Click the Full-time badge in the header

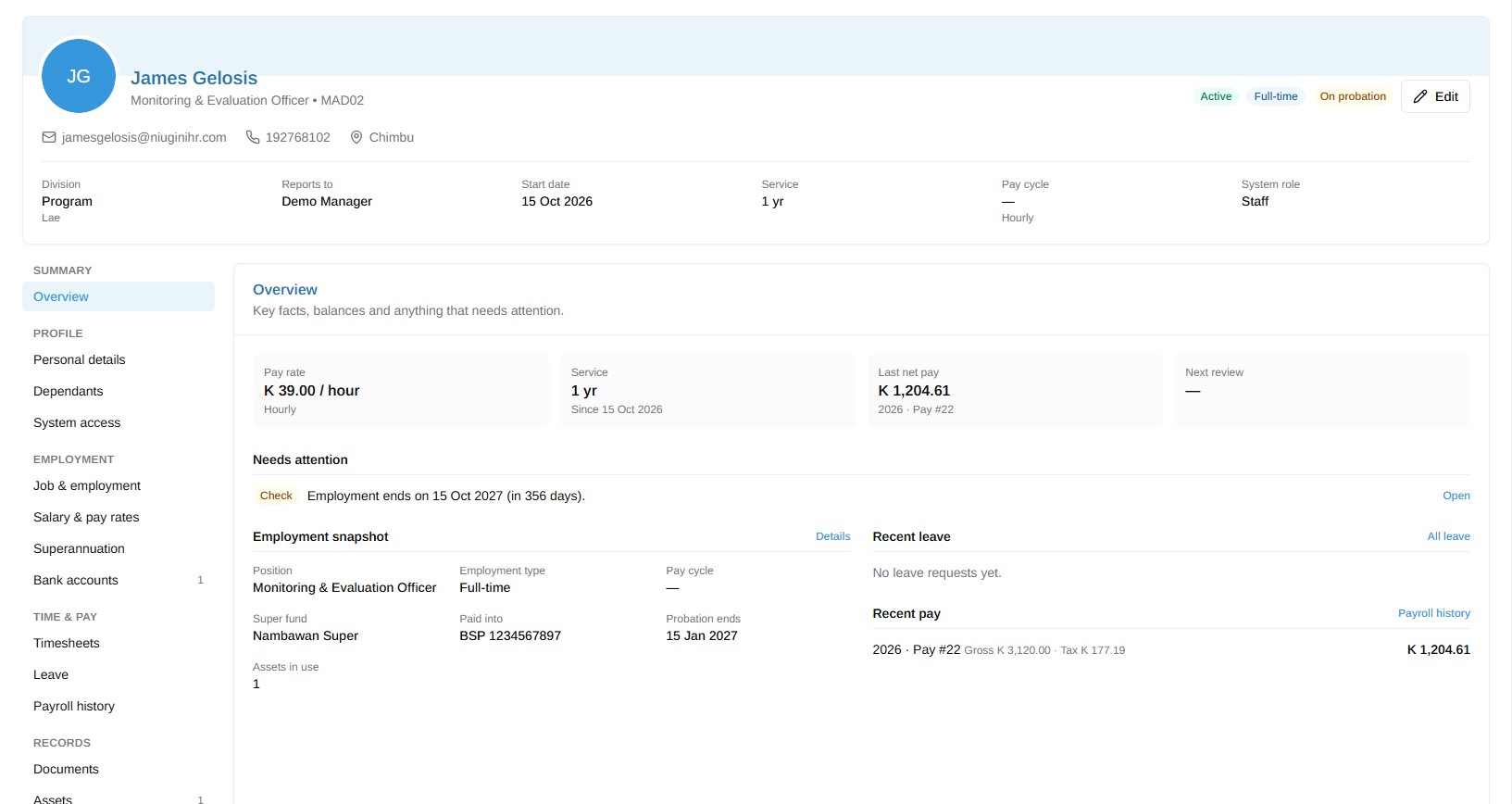(1276, 96)
